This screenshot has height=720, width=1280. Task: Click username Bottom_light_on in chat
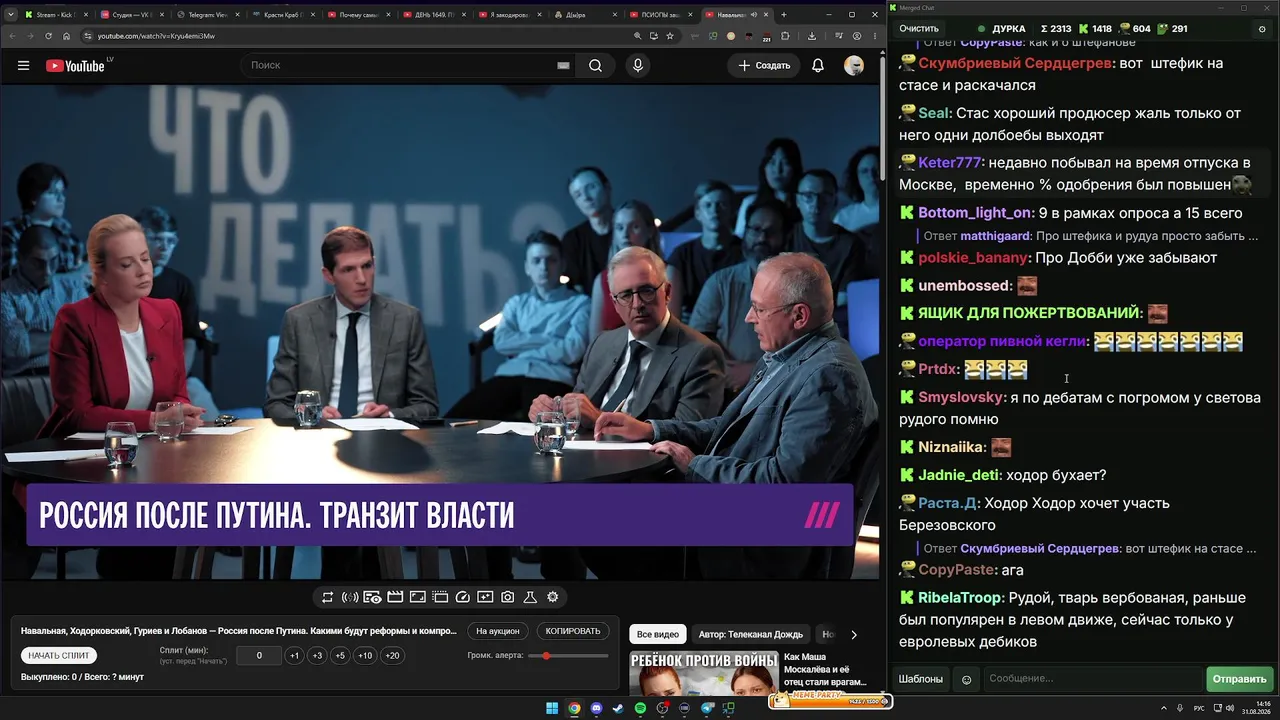[x=975, y=213]
